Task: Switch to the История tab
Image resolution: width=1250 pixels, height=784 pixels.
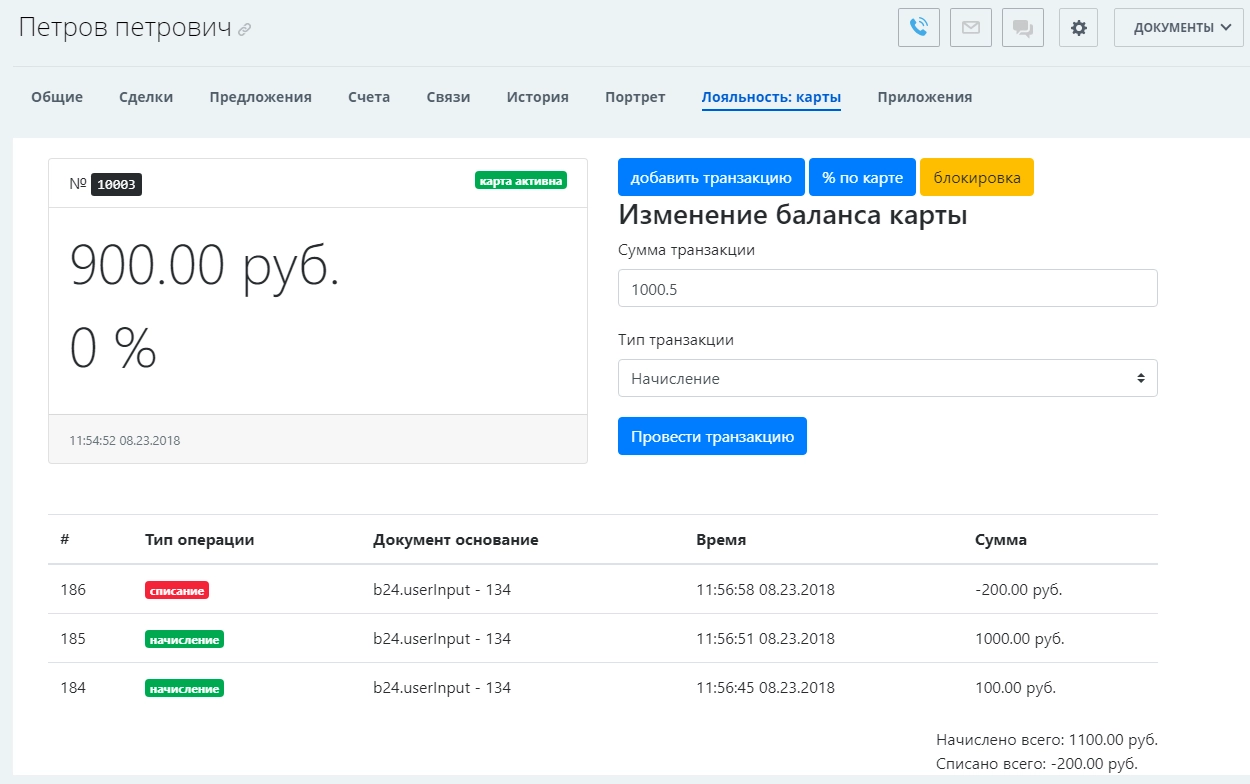Action: click(536, 97)
